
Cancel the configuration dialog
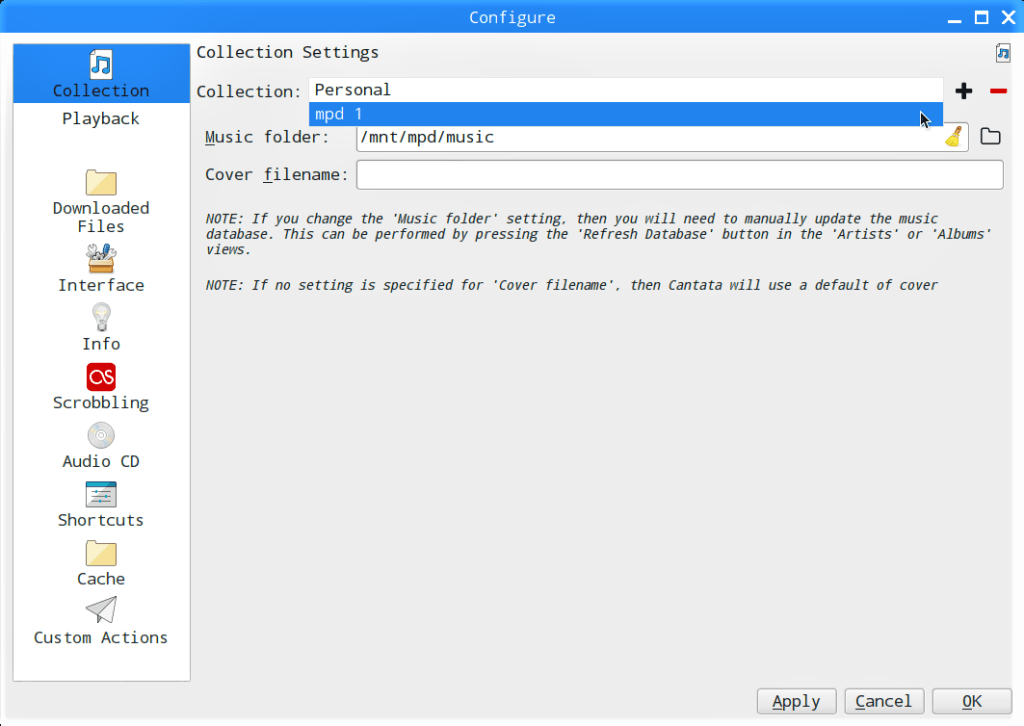click(884, 701)
